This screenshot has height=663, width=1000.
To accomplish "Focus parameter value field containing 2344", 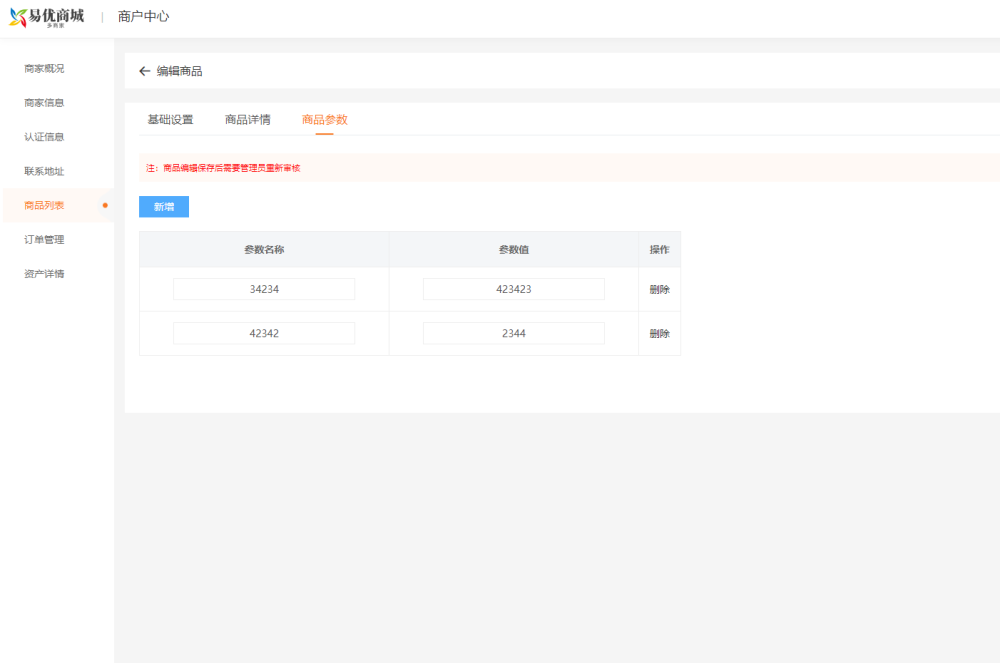I will tap(513, 333).
